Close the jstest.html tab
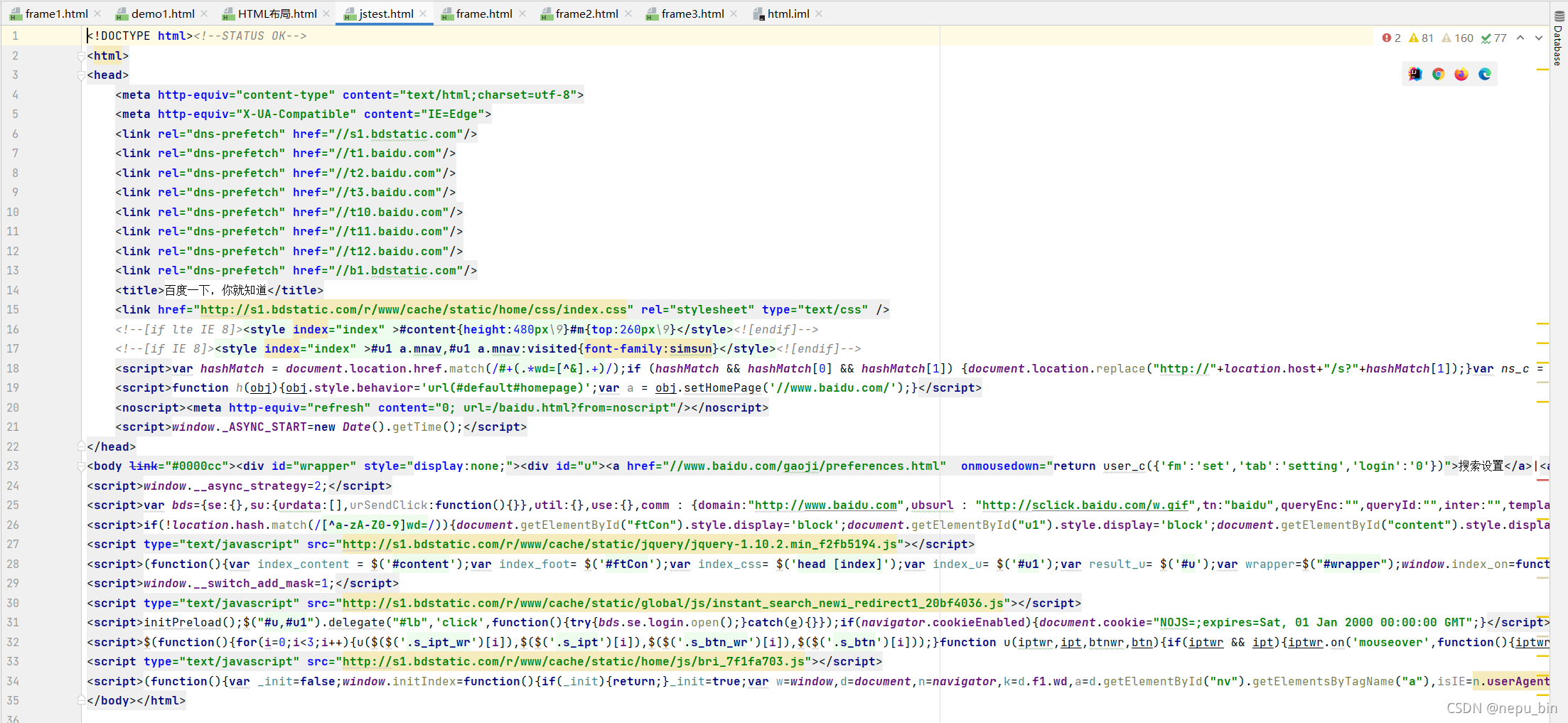Viewport: 1568px width, 723px height. pos(423,14)
